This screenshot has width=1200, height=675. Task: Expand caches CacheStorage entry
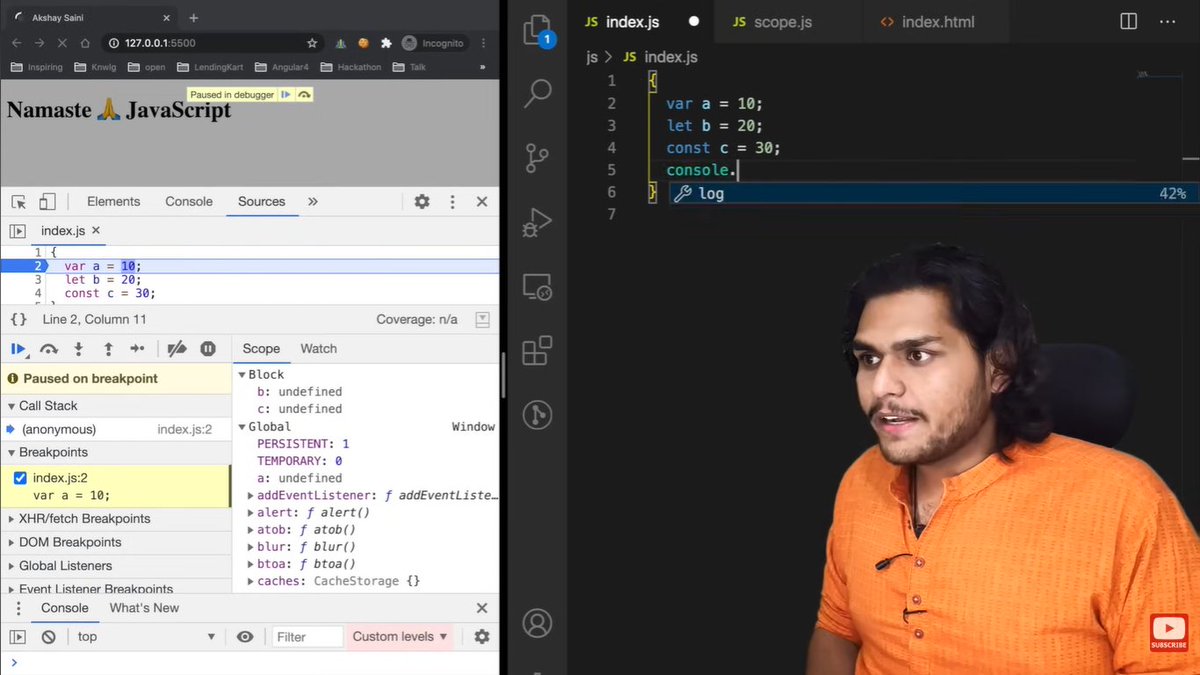click(x=251, y=582)
